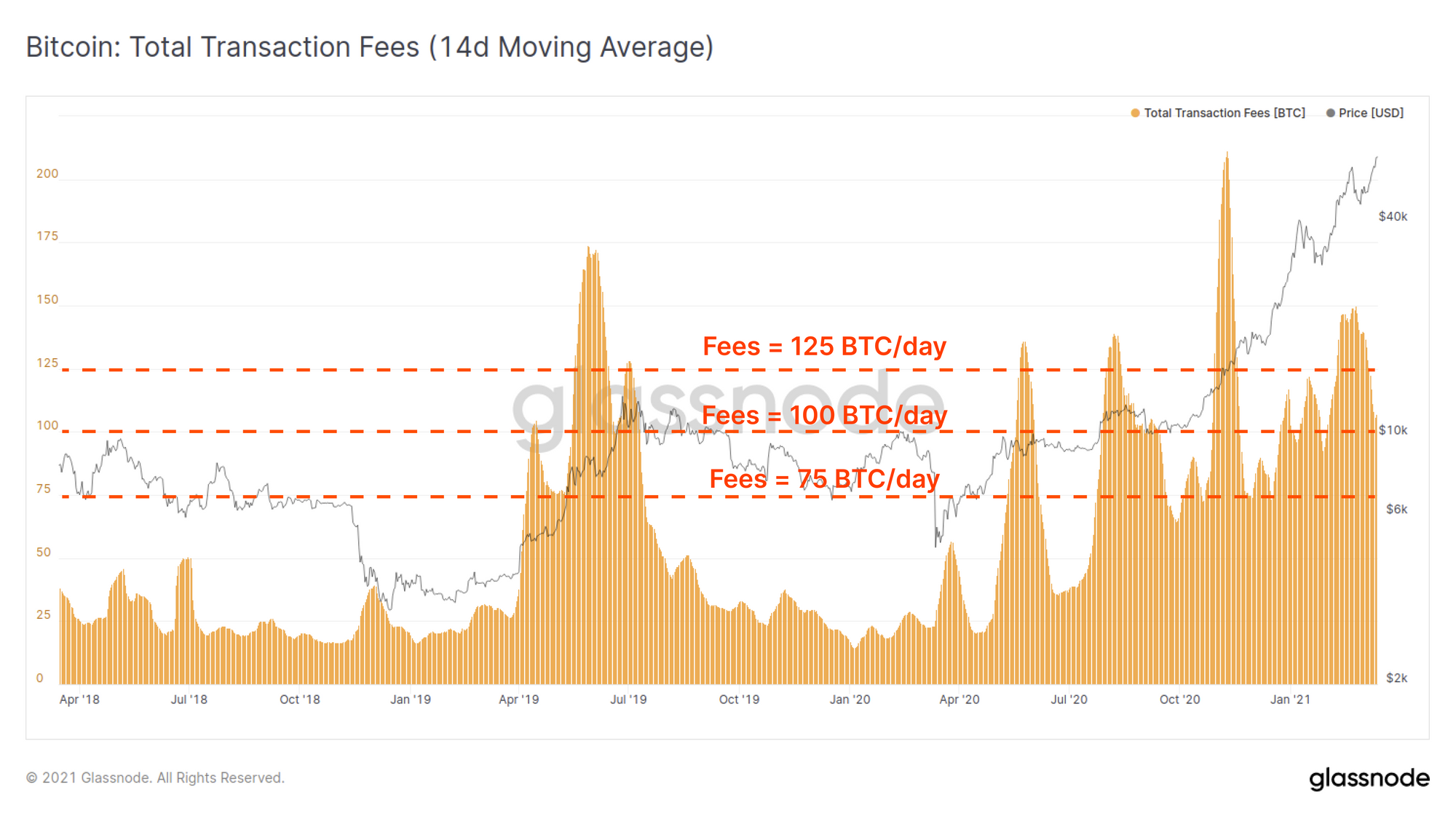The width and height of the screenshot is (1456, 819).
Task: Click the $10k right axis label
Action: point(1393,430)
